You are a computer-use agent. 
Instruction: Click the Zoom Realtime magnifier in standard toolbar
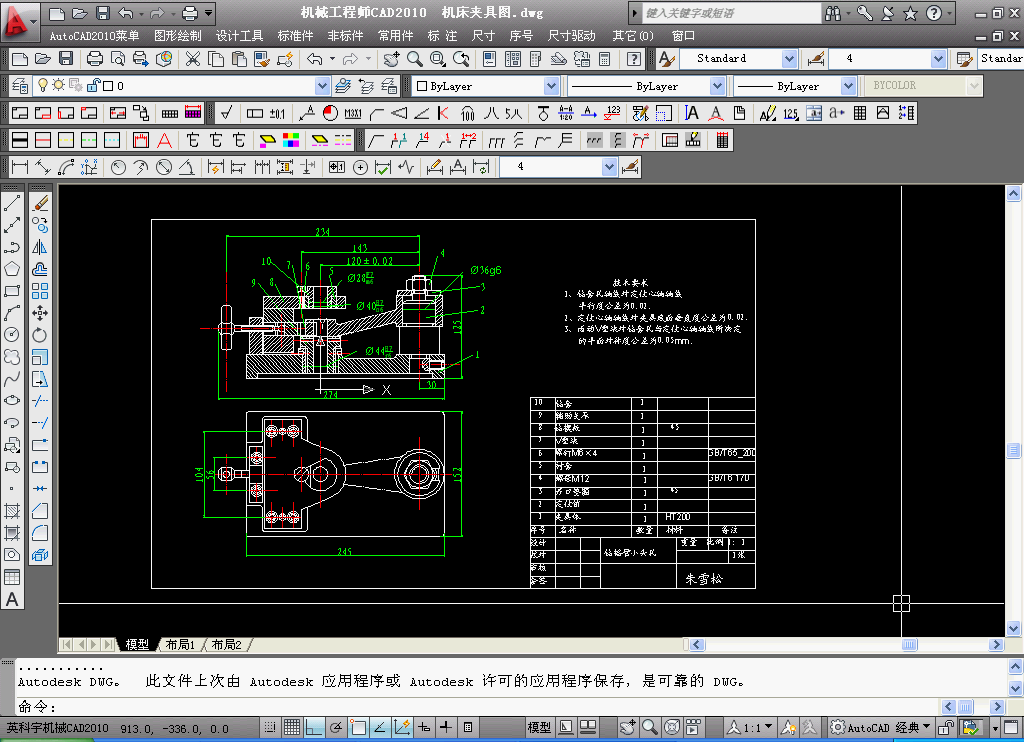click(415, 59)
